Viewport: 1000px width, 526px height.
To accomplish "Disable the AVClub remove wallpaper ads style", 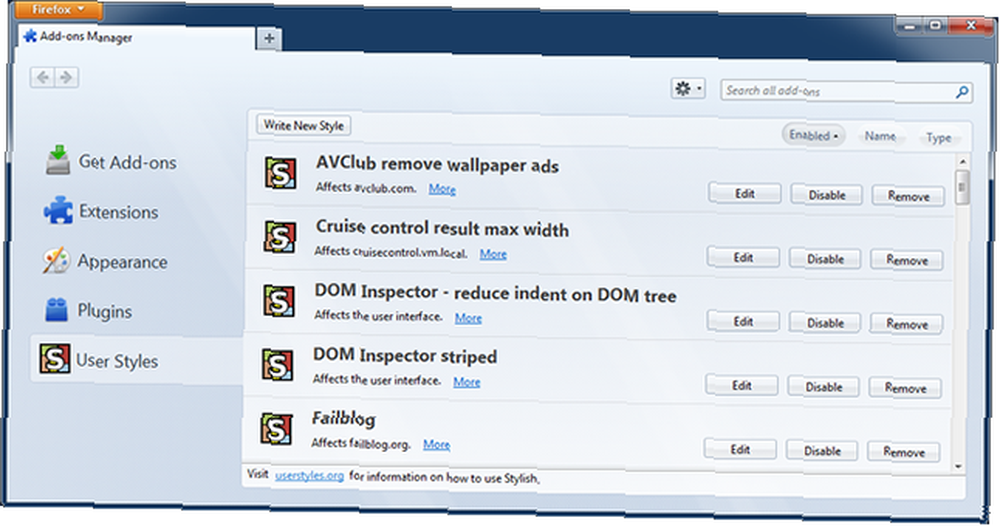I will click(x=827, y=194).
